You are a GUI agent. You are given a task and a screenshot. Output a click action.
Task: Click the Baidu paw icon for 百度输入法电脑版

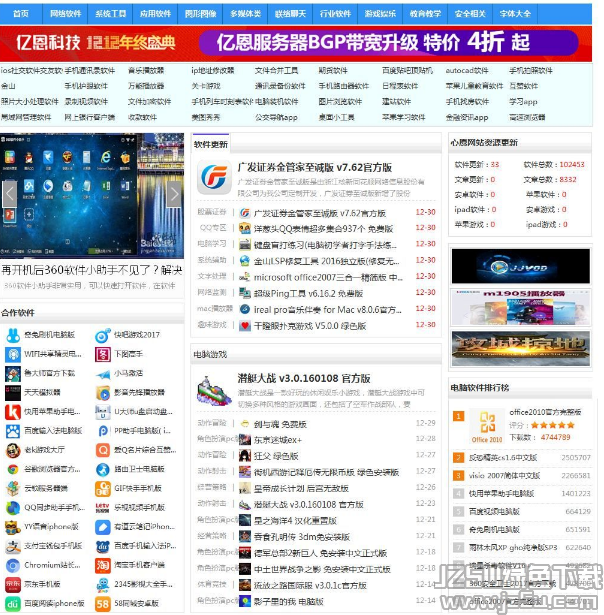[x=13, y=431]
